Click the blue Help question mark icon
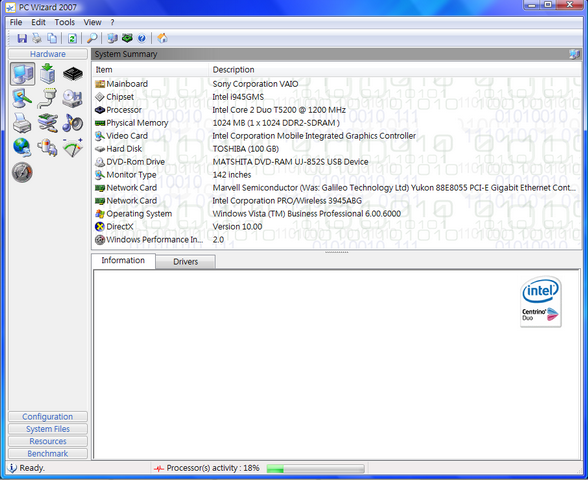This screenshot has height=480, width=588. tap(142, 38)
